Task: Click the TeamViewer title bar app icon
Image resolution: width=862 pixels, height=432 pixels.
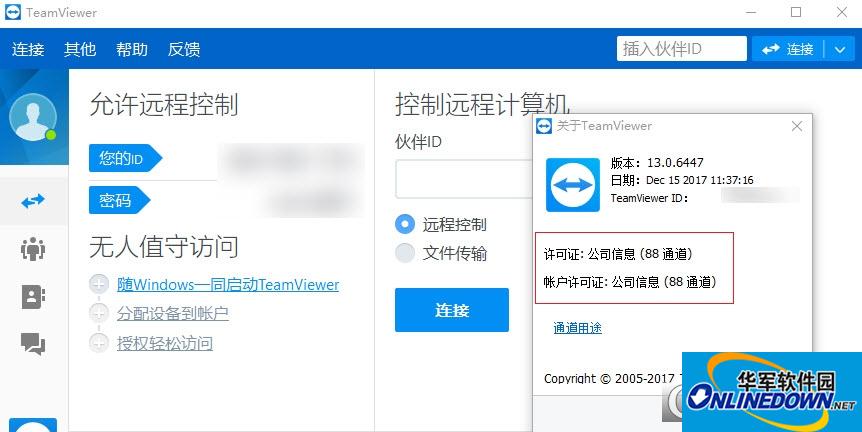Action: coord(13,12)
